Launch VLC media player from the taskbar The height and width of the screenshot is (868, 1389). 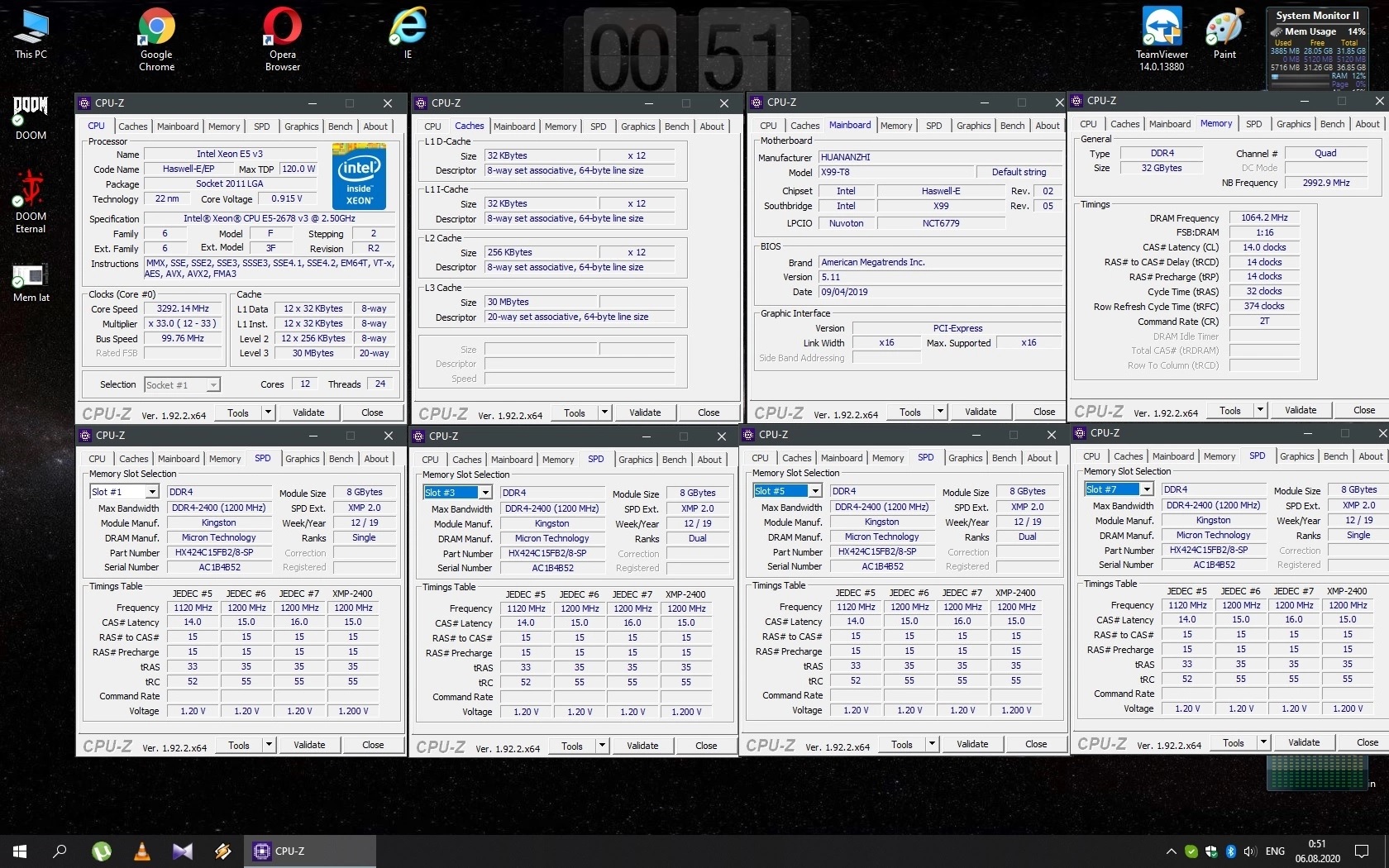pos(142,851)
